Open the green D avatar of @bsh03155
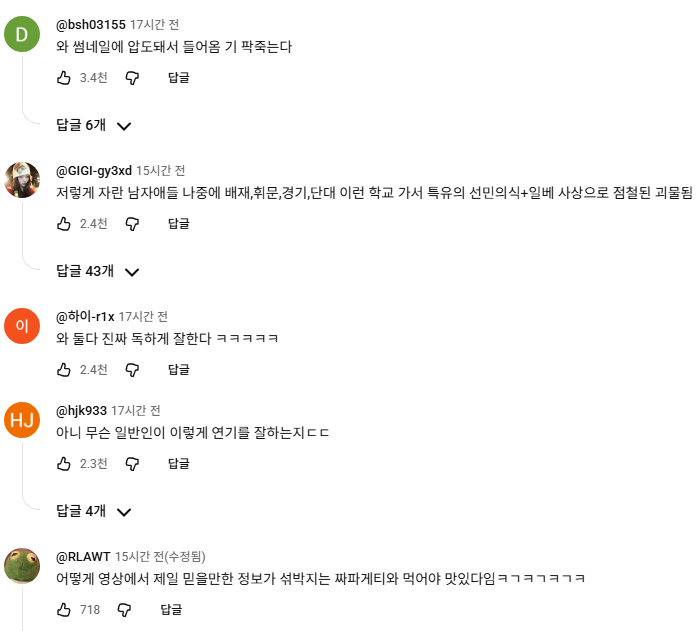This screenshot has width=700, height=631. coord(22,34)
